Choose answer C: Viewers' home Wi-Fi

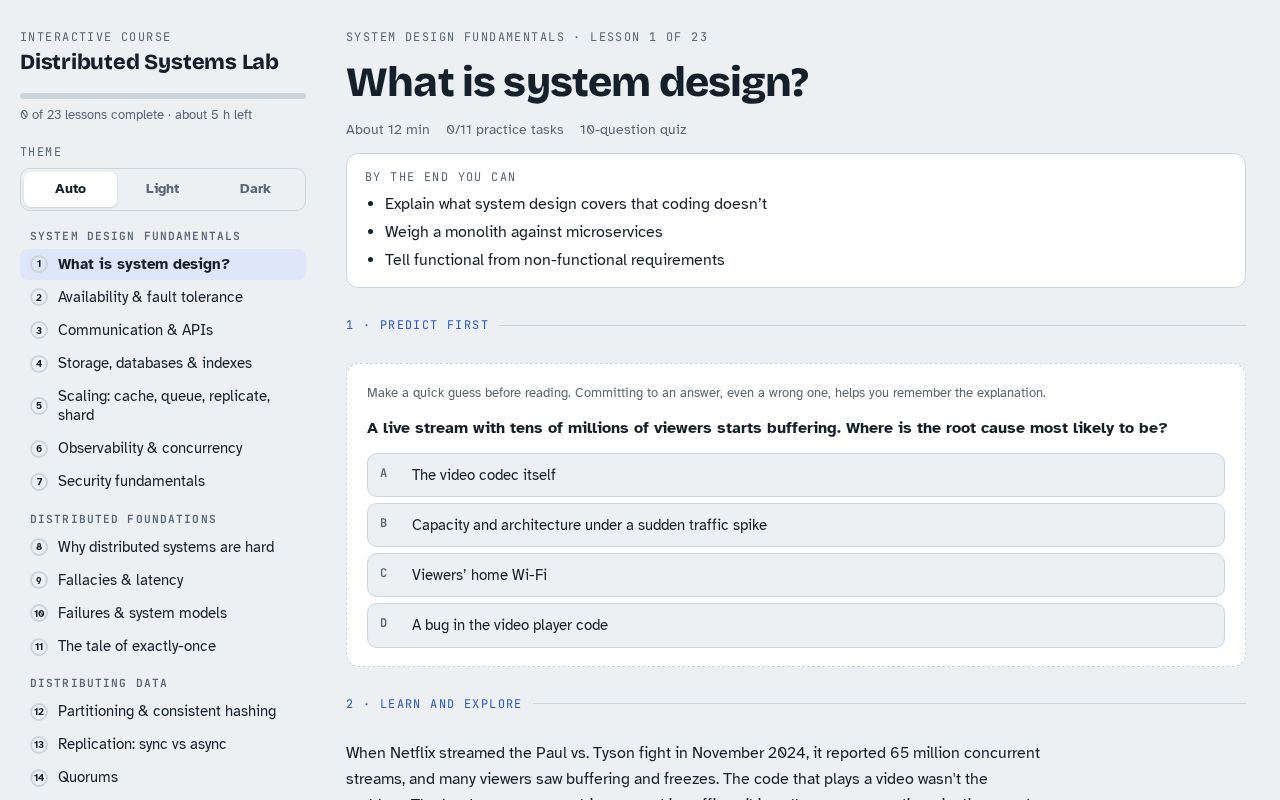coord(795,575)
